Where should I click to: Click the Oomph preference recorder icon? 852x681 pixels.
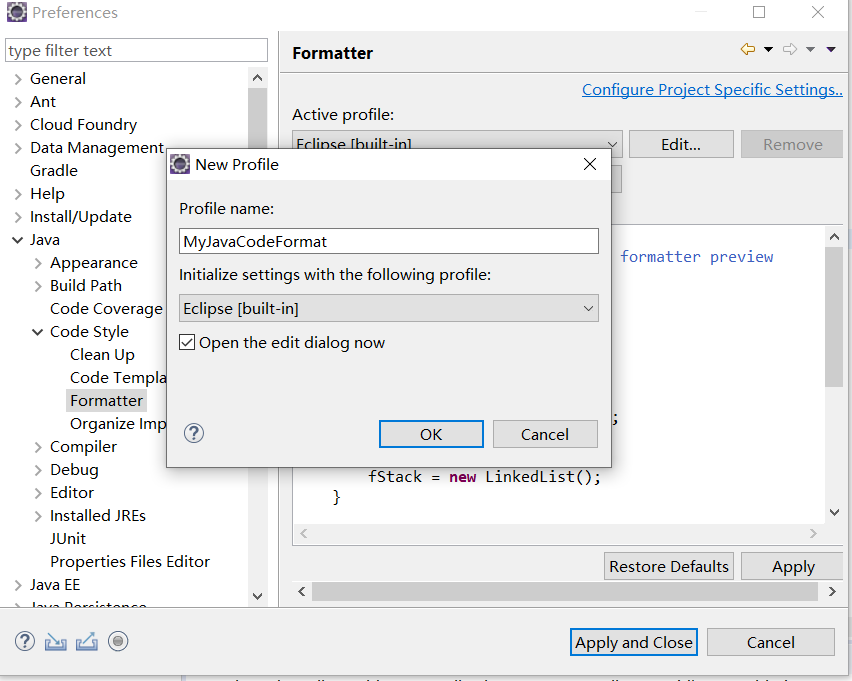pyautogui.click(x=118, y=641)
